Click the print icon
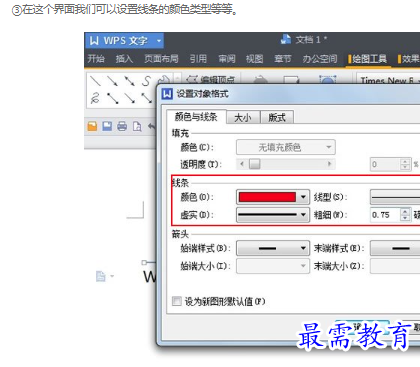The height and width of the screenshot is (367, 420). click(x=122, y=126)
